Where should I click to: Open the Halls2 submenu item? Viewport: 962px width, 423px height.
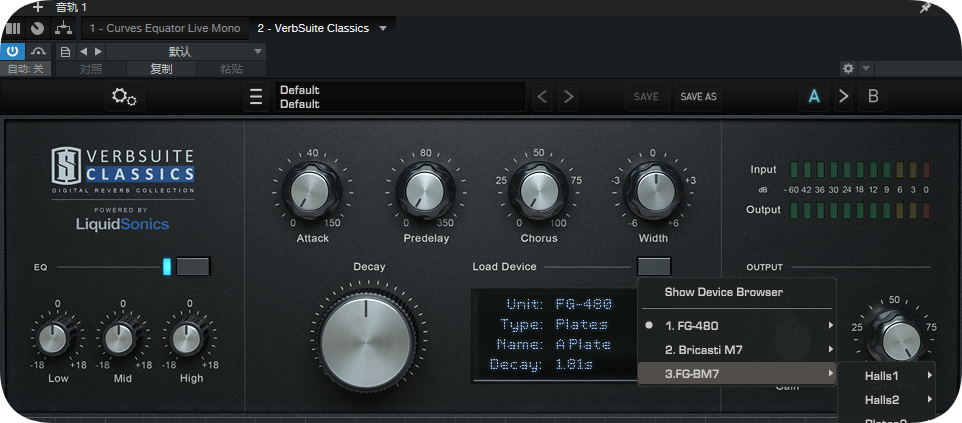887,400
